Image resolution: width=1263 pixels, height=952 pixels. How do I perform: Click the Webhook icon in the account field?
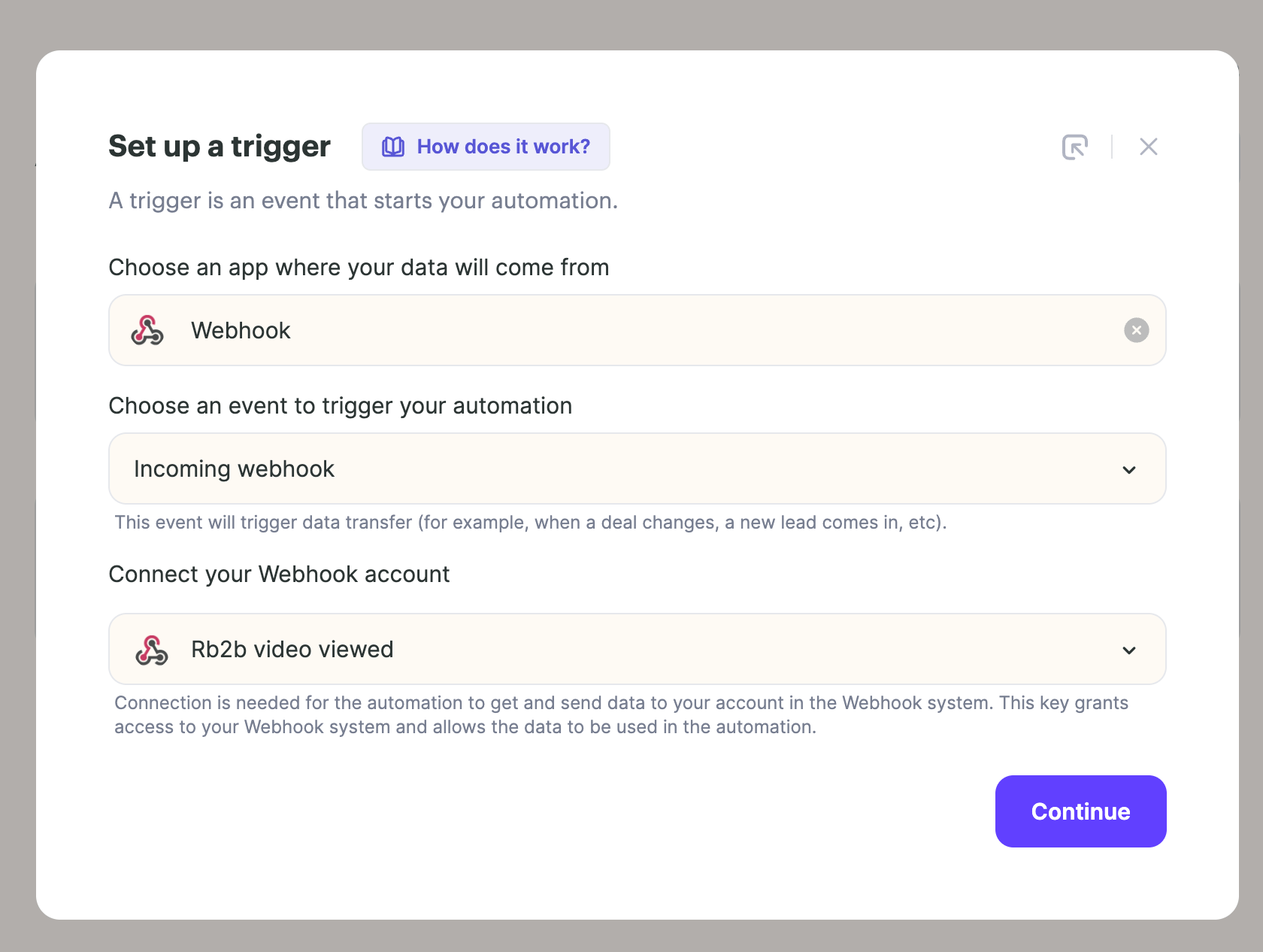tap(152, 650)
